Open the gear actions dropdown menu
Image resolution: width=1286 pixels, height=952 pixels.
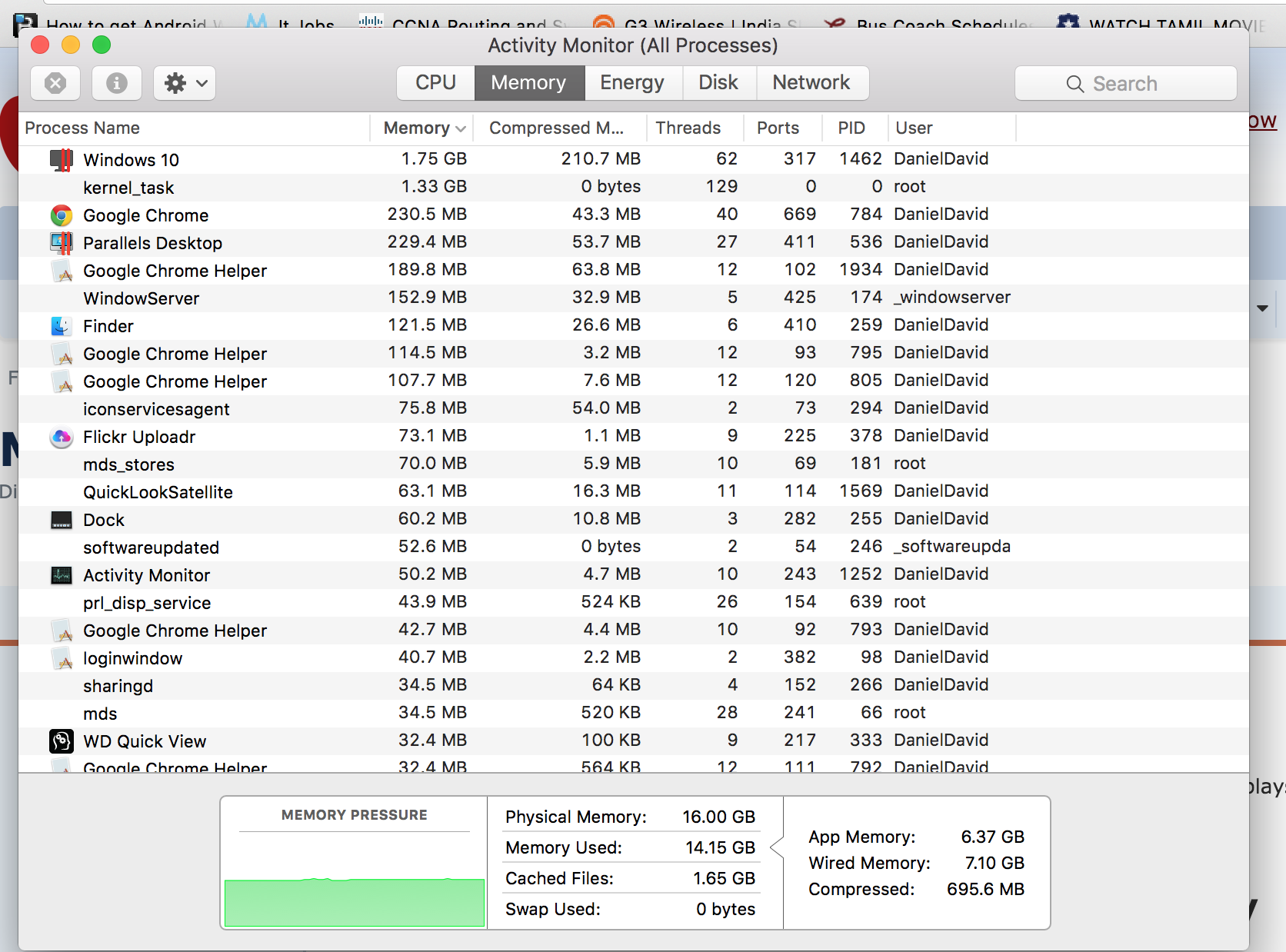pyautogui.click(x=185, y=83)
